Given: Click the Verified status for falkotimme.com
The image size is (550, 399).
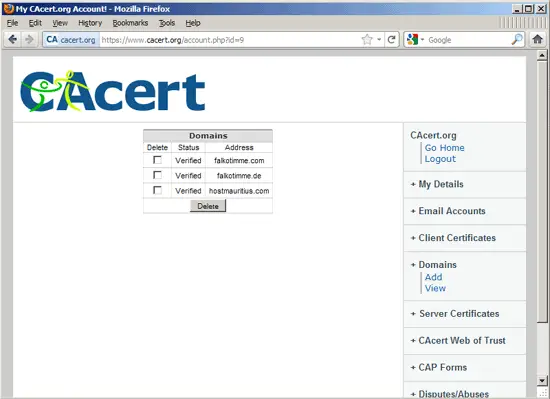Looking at the screenshot, I should (188, 161).
